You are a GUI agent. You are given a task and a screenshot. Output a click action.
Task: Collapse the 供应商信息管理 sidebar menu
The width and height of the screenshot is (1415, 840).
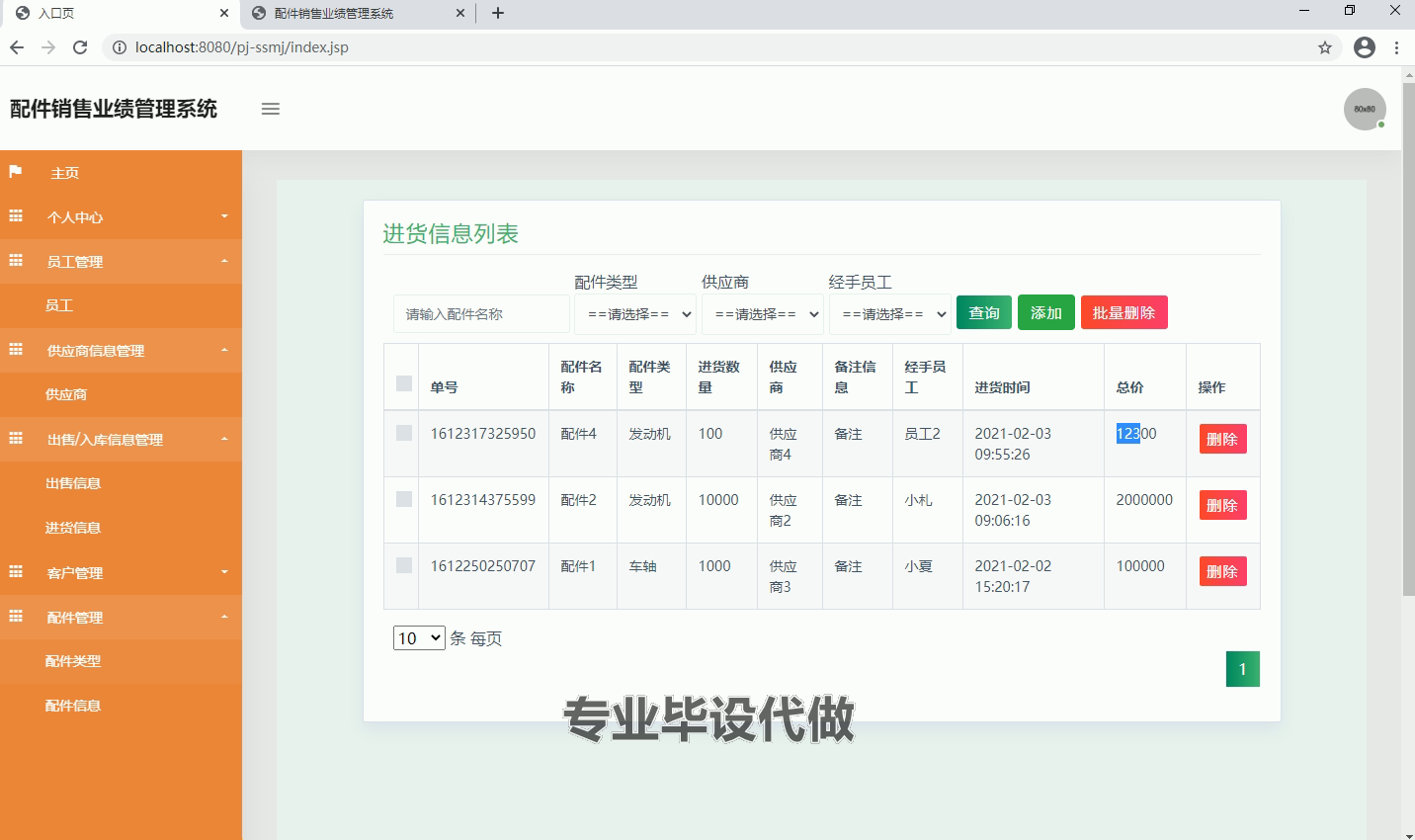121,350
